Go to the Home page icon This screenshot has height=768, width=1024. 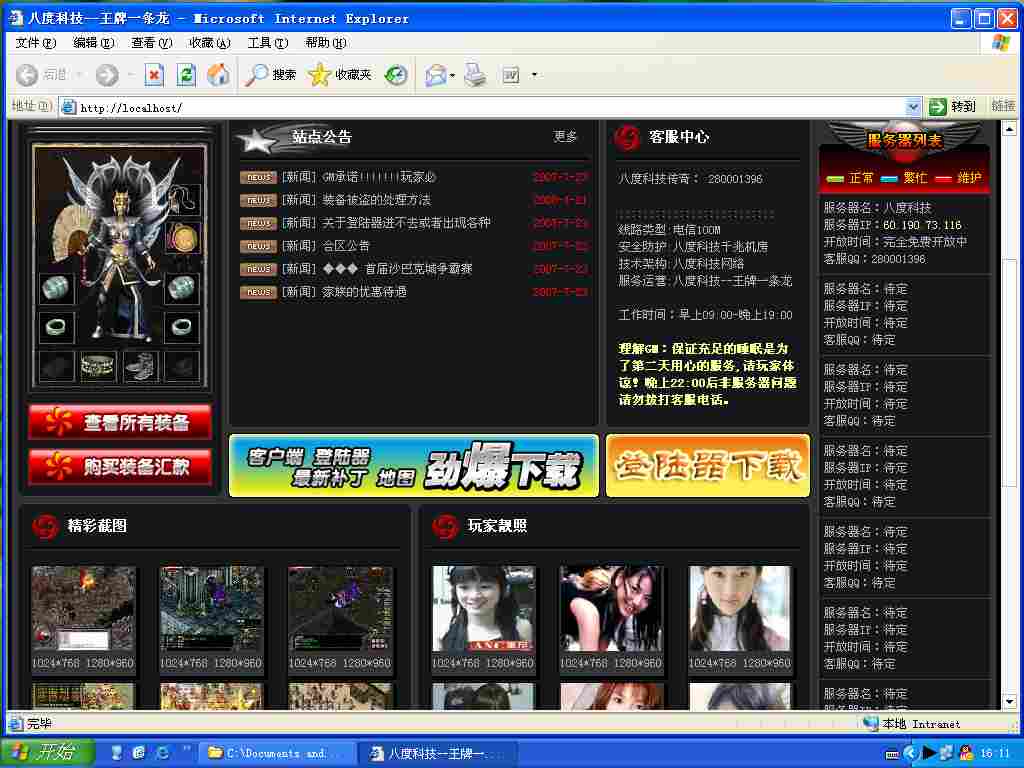click(x=218, y=75)
